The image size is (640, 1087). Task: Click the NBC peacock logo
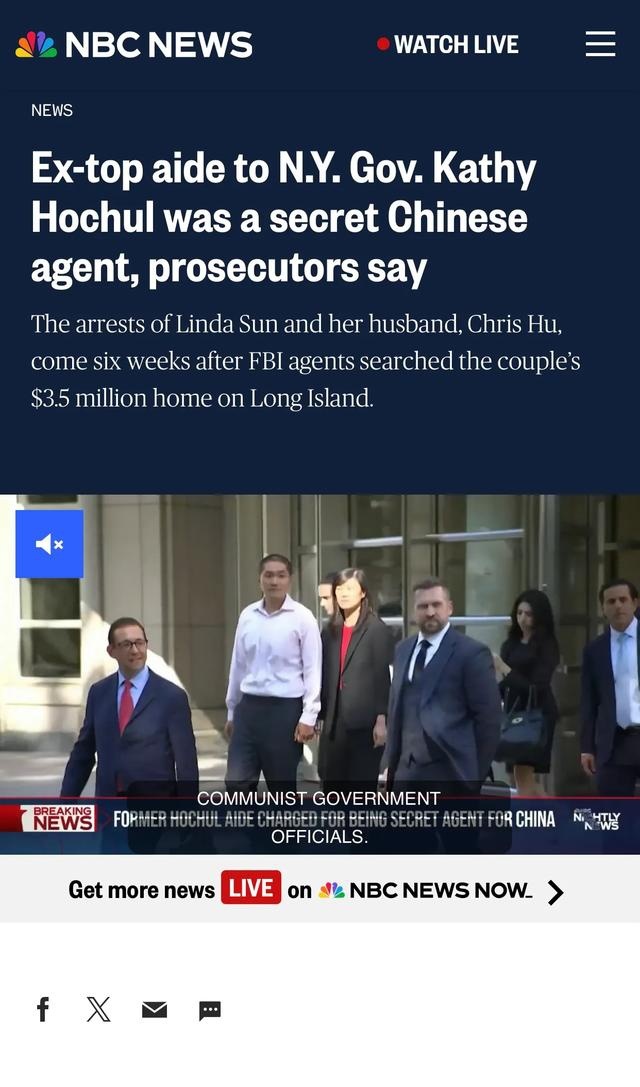click(36, 45)
